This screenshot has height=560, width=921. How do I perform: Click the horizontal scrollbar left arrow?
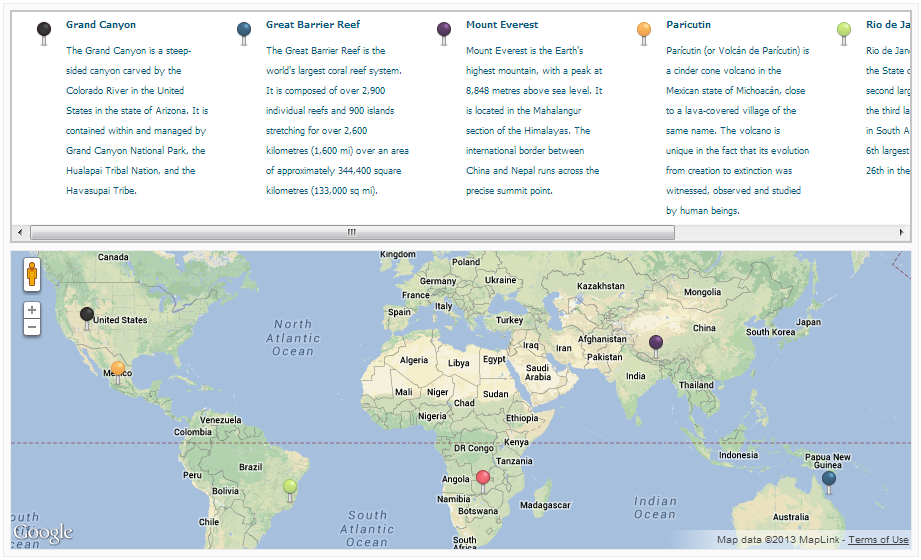click(x=20, y=232)
